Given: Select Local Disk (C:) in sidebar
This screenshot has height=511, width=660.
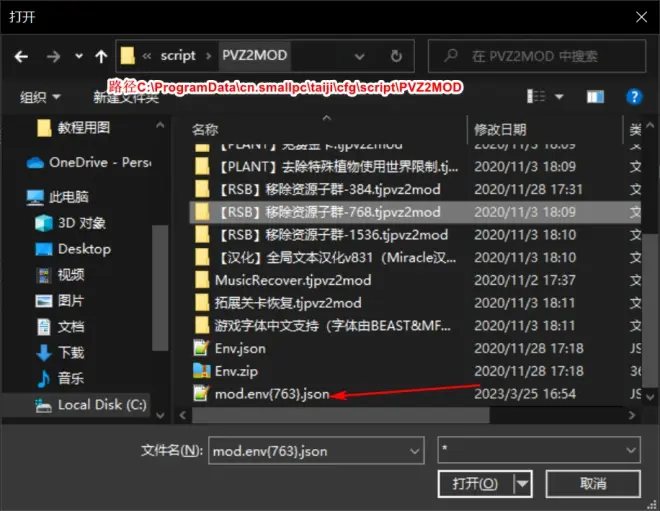Looking at the screenshot, I should click(101, 404).
